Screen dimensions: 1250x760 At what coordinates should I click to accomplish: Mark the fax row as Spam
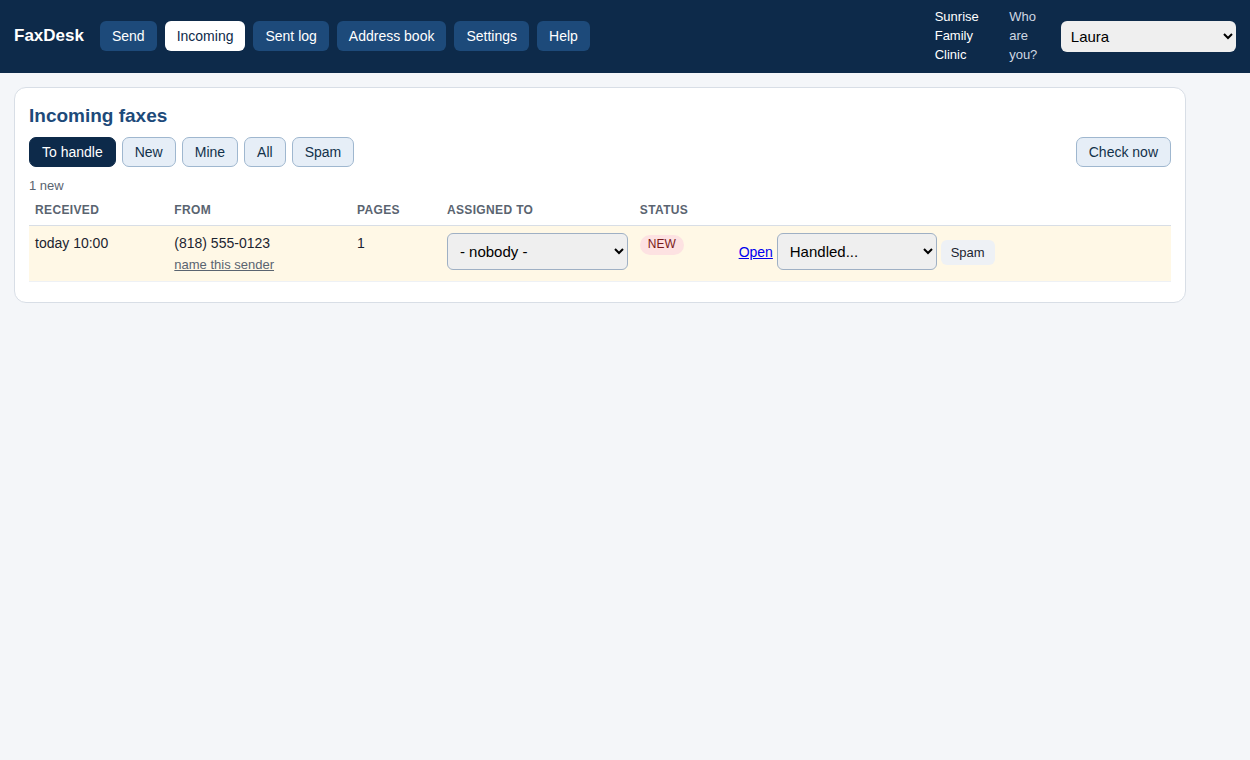pos(967,253)
